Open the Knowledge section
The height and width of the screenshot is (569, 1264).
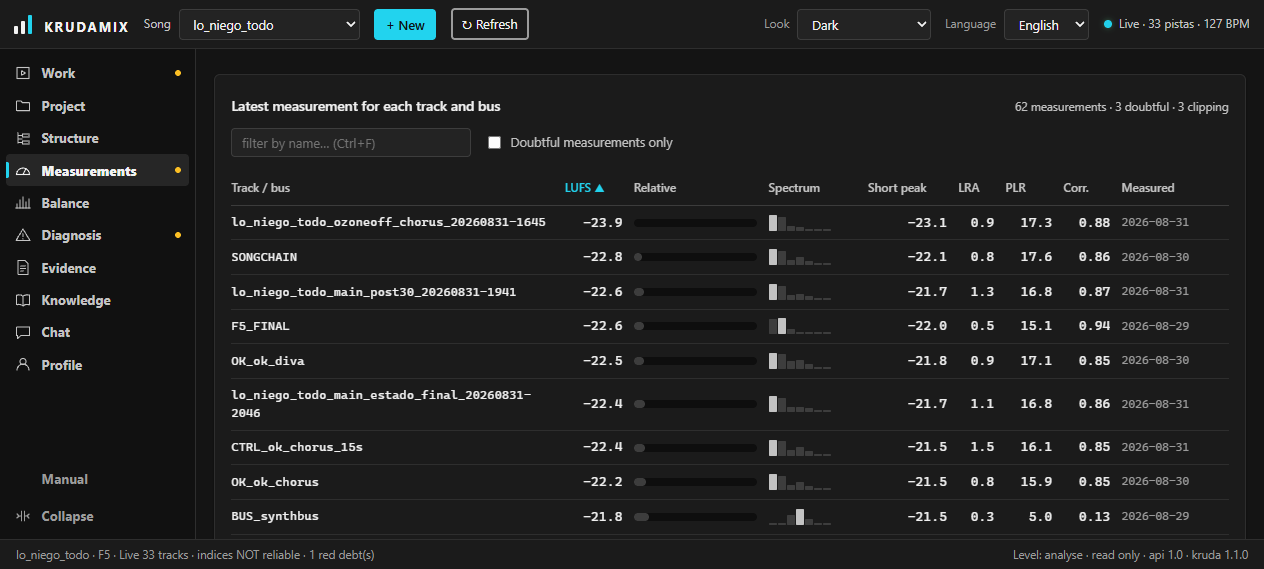coord(97,300)
